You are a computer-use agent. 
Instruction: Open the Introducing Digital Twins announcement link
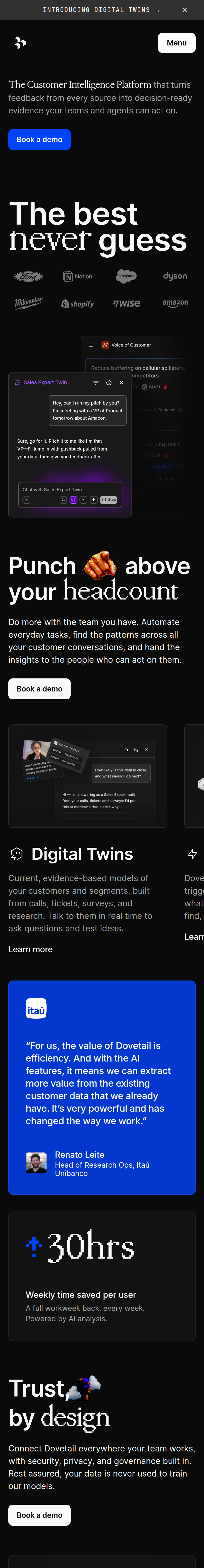(x=101, y=10)
